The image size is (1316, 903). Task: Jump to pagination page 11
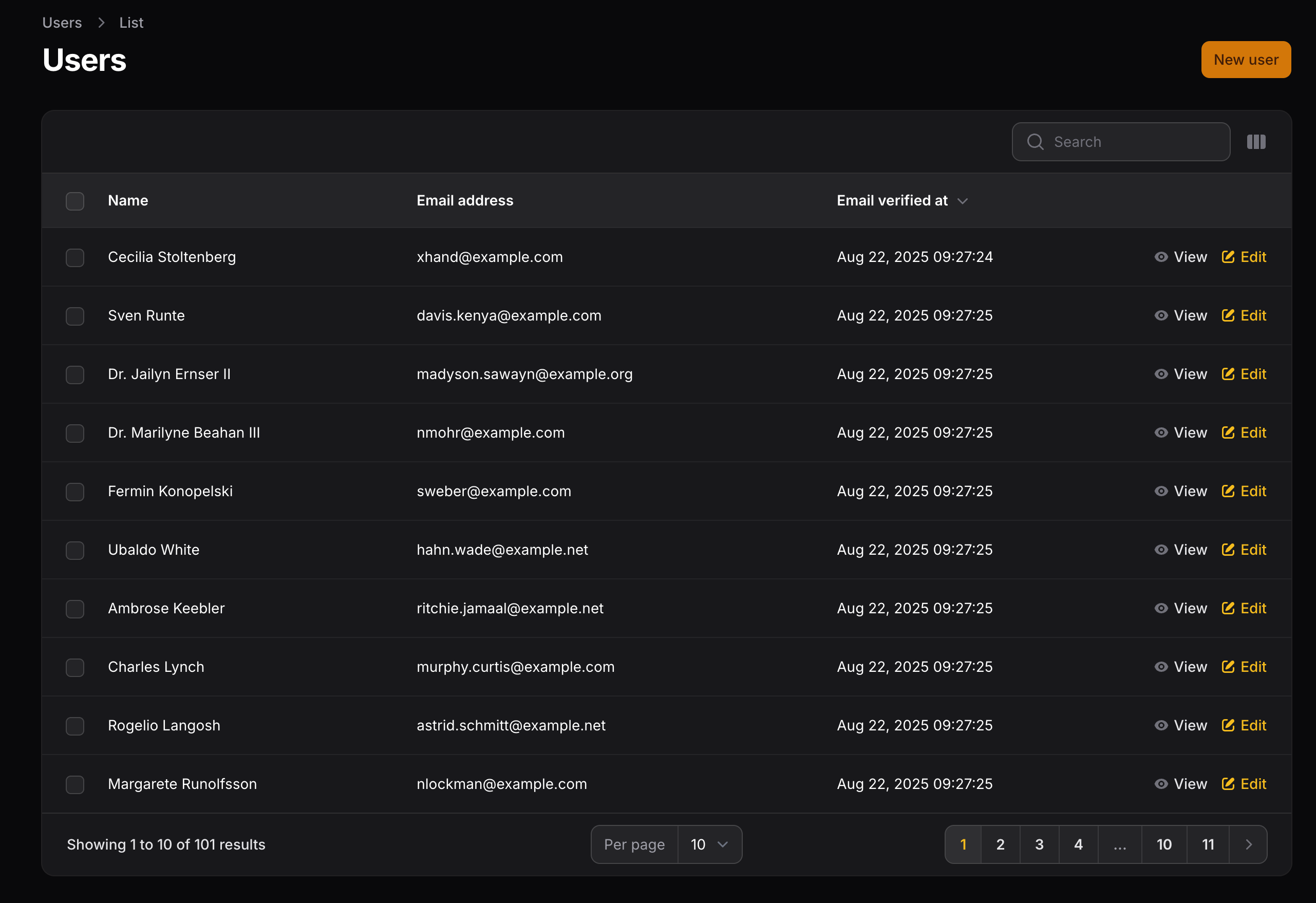[1208, 844]
